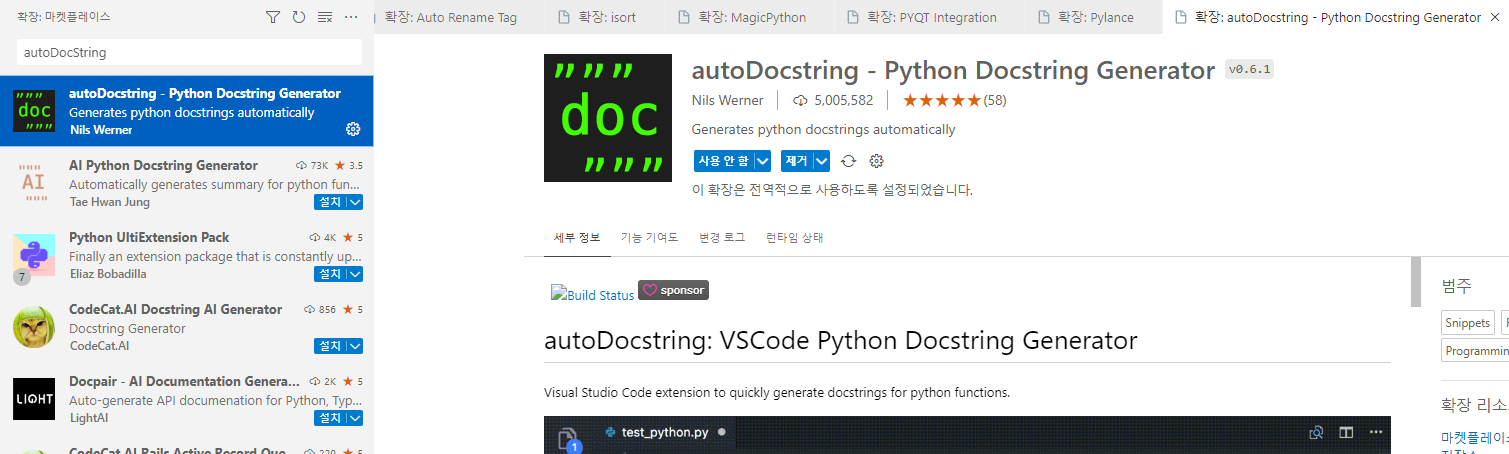Click the 5,005,582 install count
The image size is (1509, 454).
pyautogui.click(x=834, y=100)
